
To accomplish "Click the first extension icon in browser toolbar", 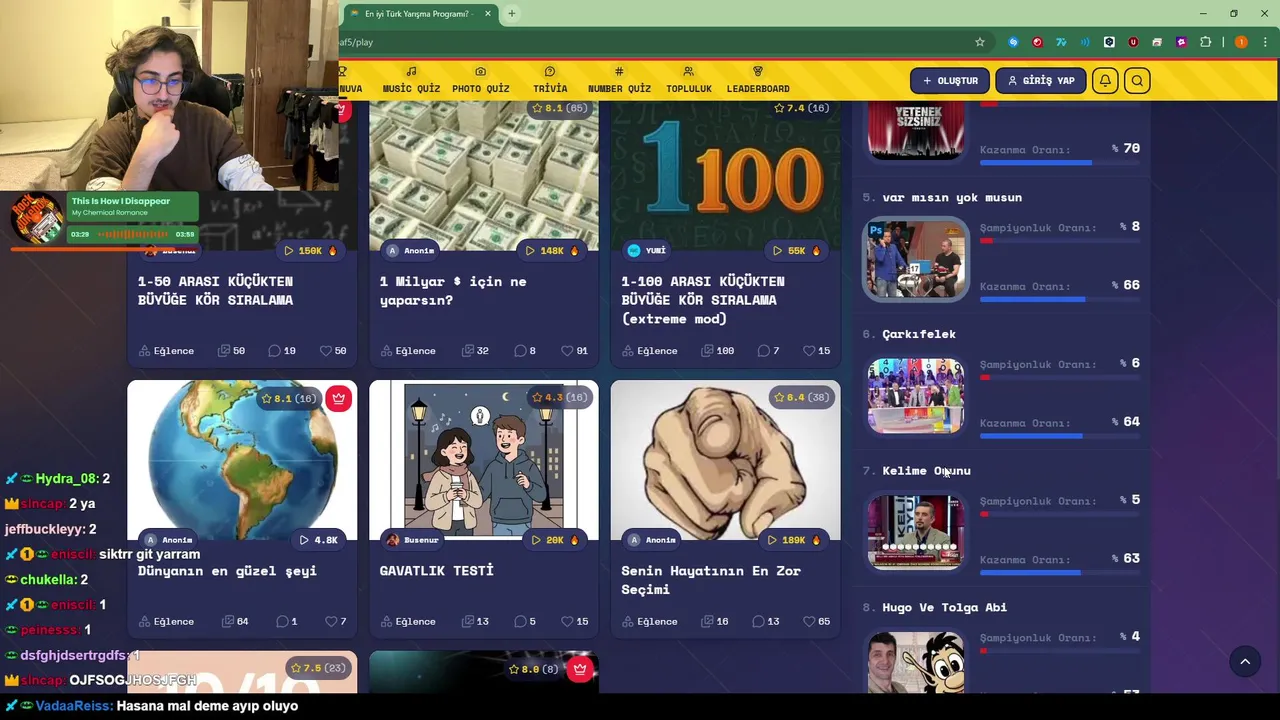I will click(x=1013, y=42).
